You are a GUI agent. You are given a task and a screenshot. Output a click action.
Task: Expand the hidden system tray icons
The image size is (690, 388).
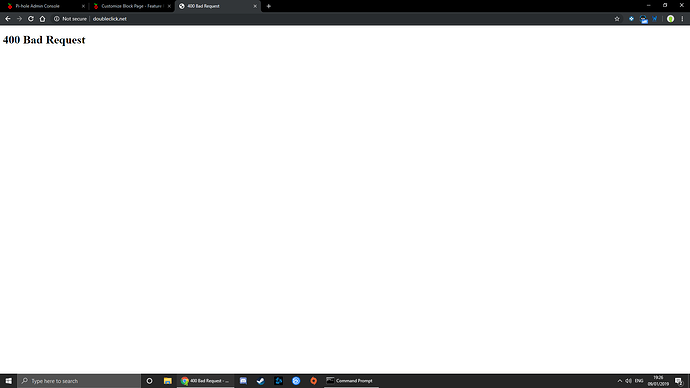620,381
